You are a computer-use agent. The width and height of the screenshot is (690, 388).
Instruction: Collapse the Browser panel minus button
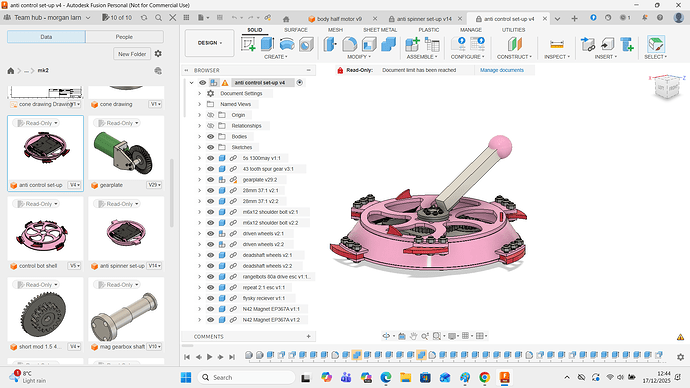click(x=308, y=70)
